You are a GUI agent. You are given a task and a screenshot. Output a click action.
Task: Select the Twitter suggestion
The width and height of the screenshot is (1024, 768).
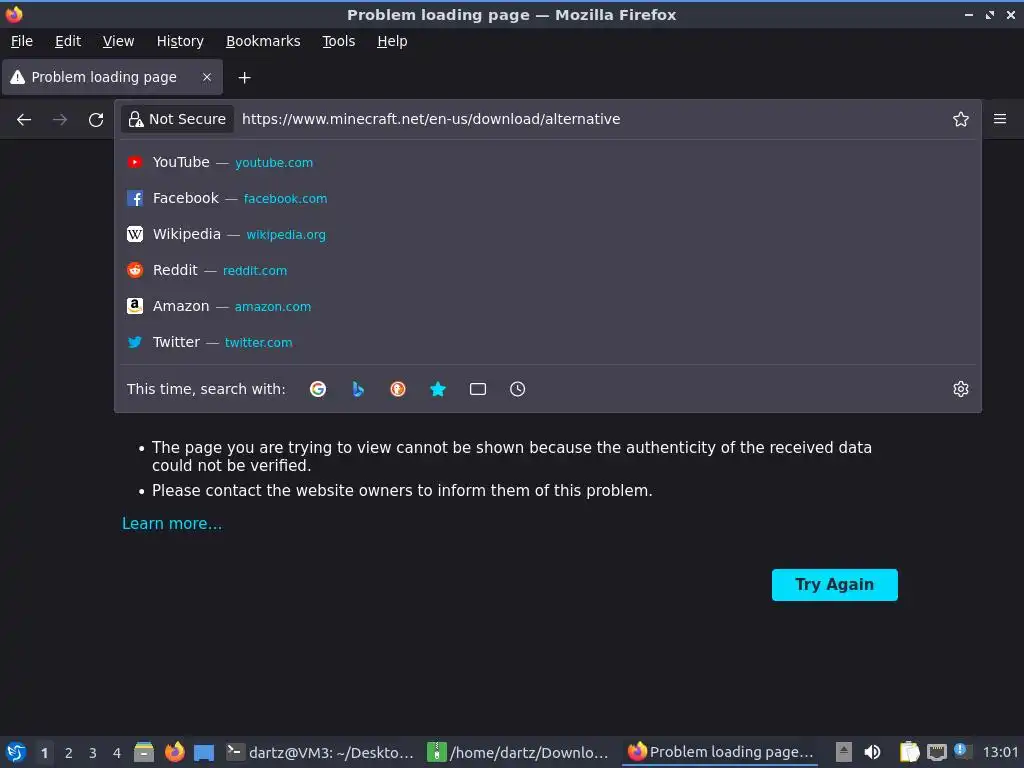click(x=548, y=342)
